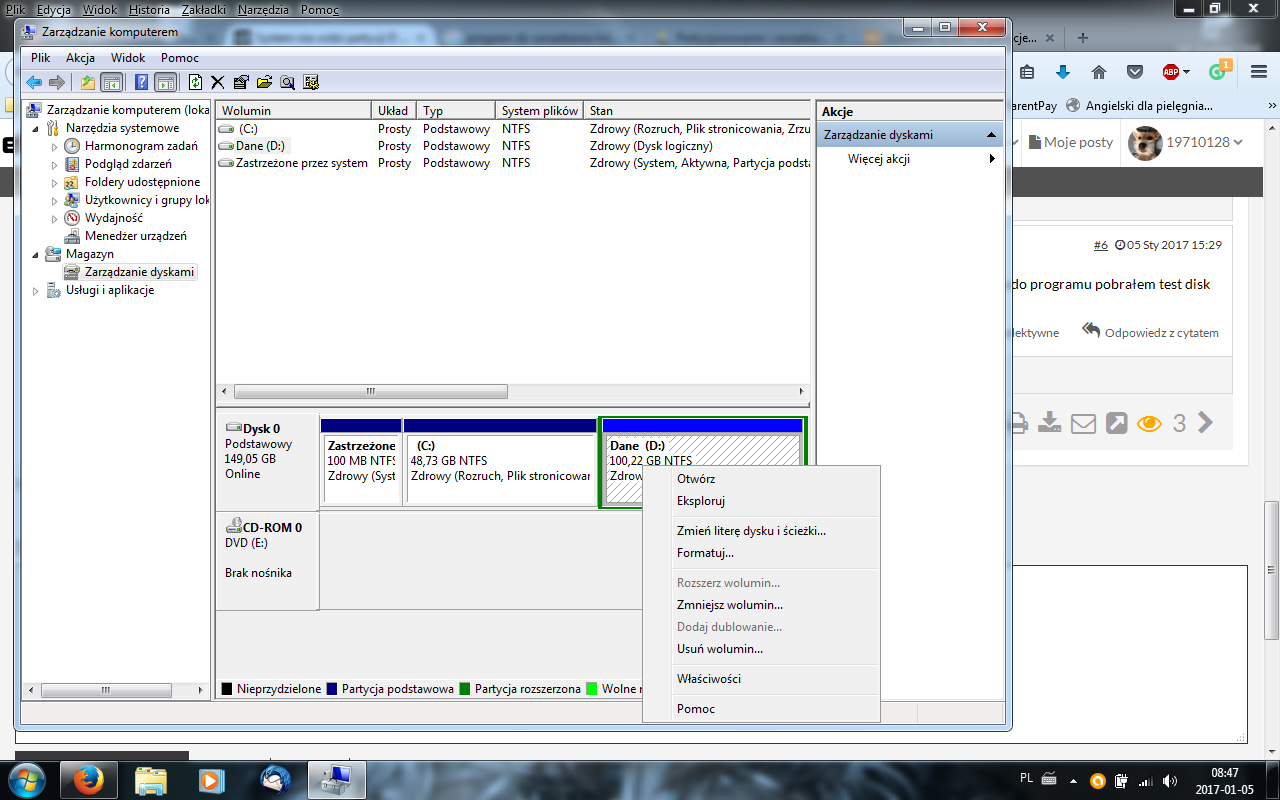Expand the Użytkownicy i grupy lokalne arrow
This screenshot has height=800, width=1280.
click(55, 200)
